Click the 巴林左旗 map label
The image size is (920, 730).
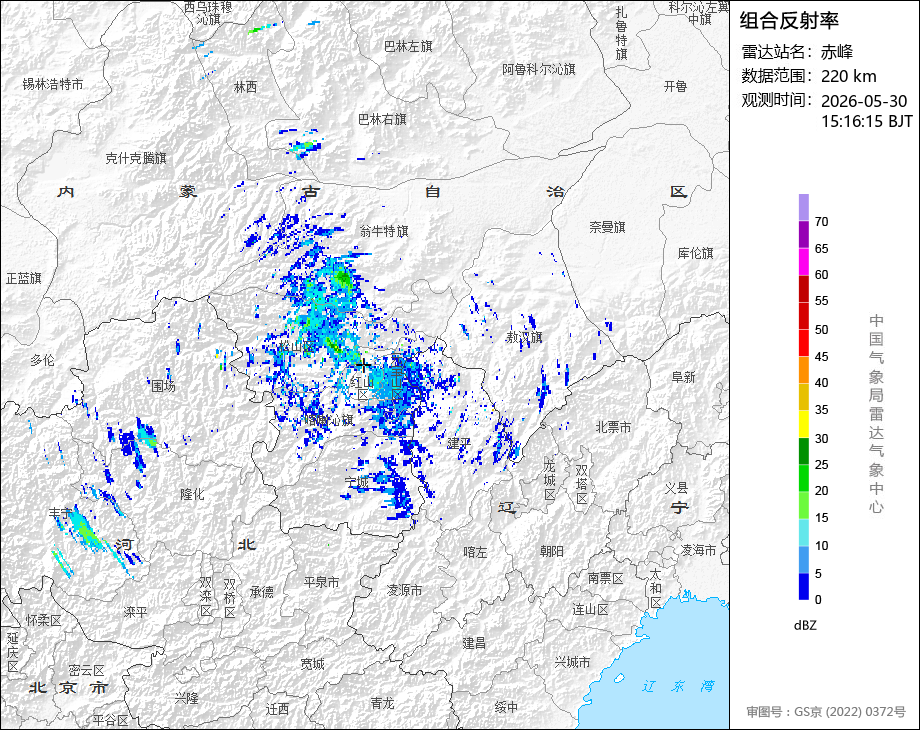point(408,46)
